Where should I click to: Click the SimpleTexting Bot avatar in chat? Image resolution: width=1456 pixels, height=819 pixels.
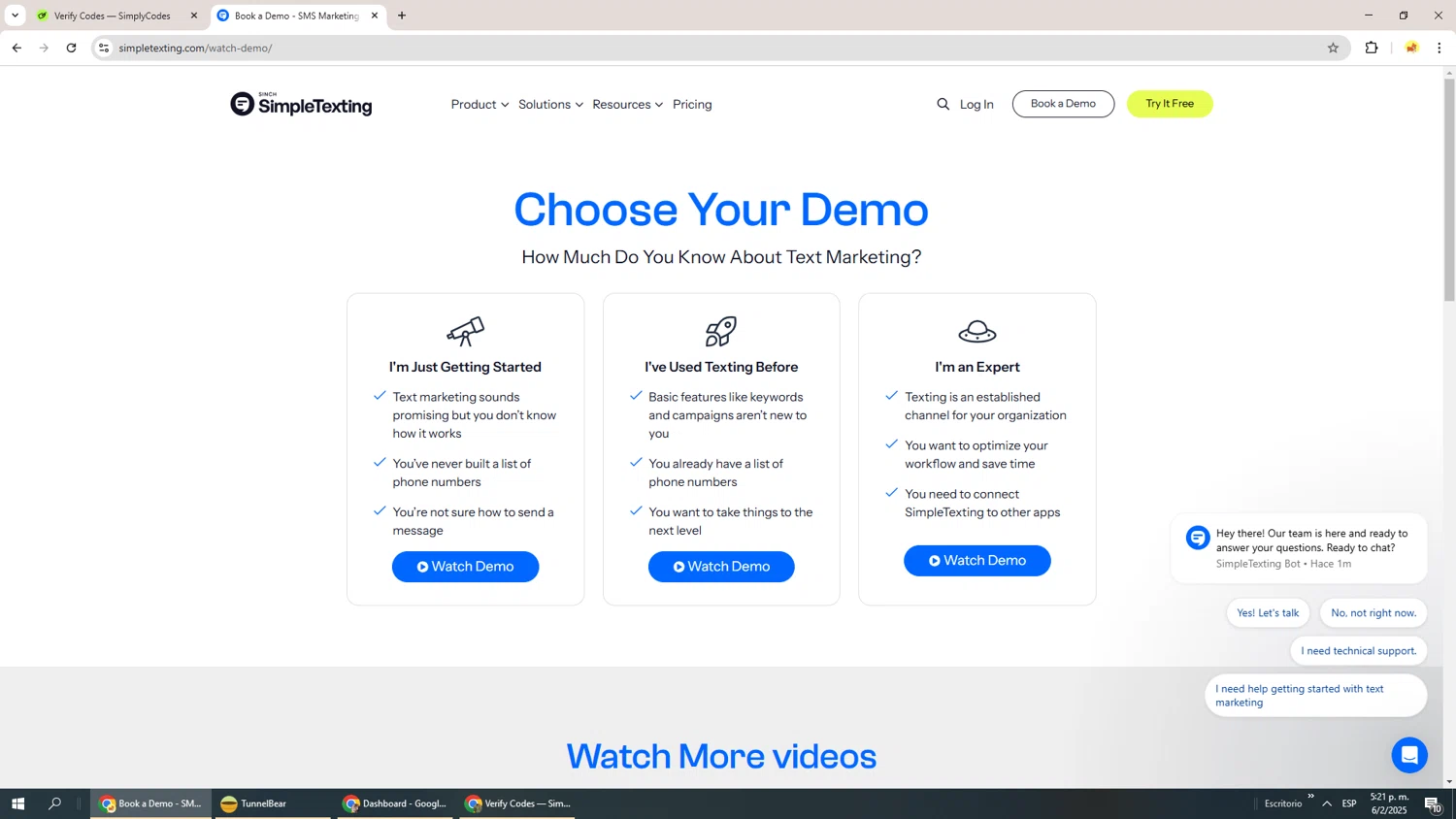click(x=1198, y=538)
